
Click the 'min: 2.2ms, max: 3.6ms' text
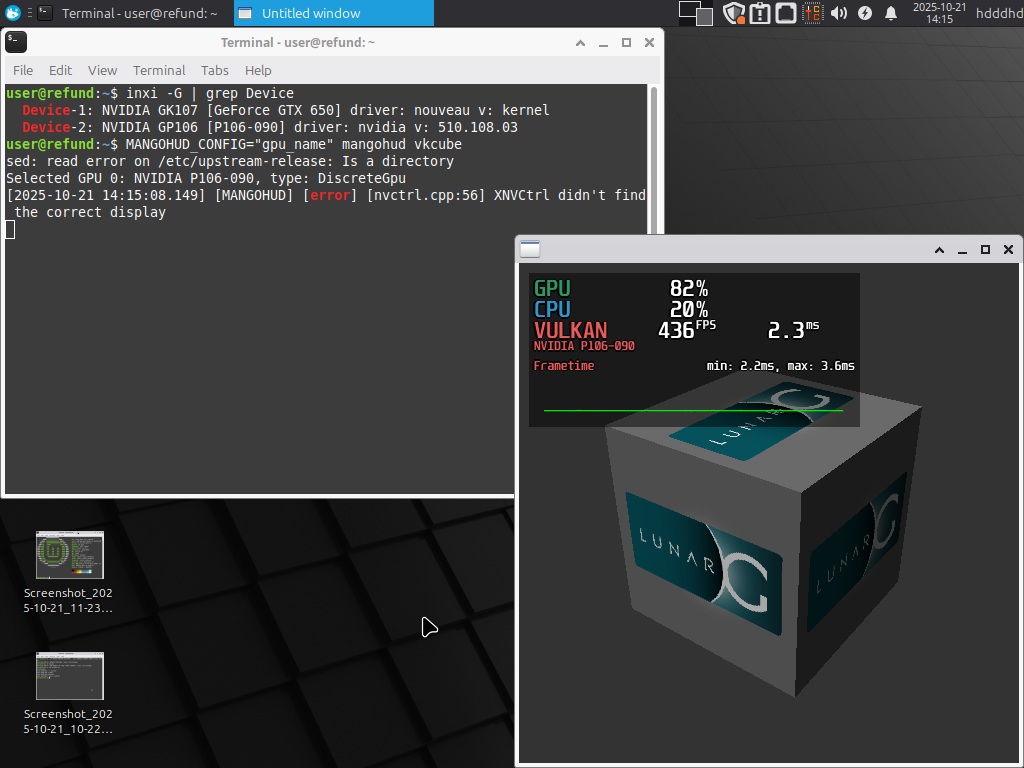[780, 366]
